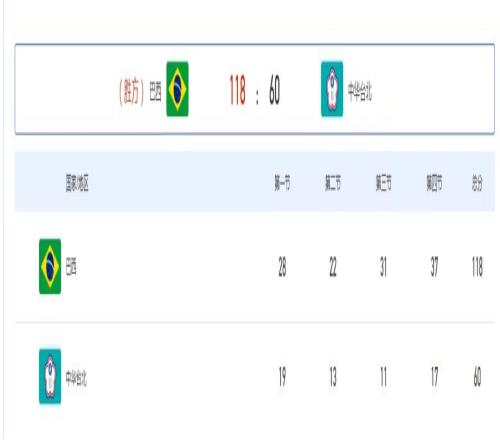This screenshot has height=440, width=500.
Task: Click Chinese Taipei's third quarter score 11
Action: (384, 377)
